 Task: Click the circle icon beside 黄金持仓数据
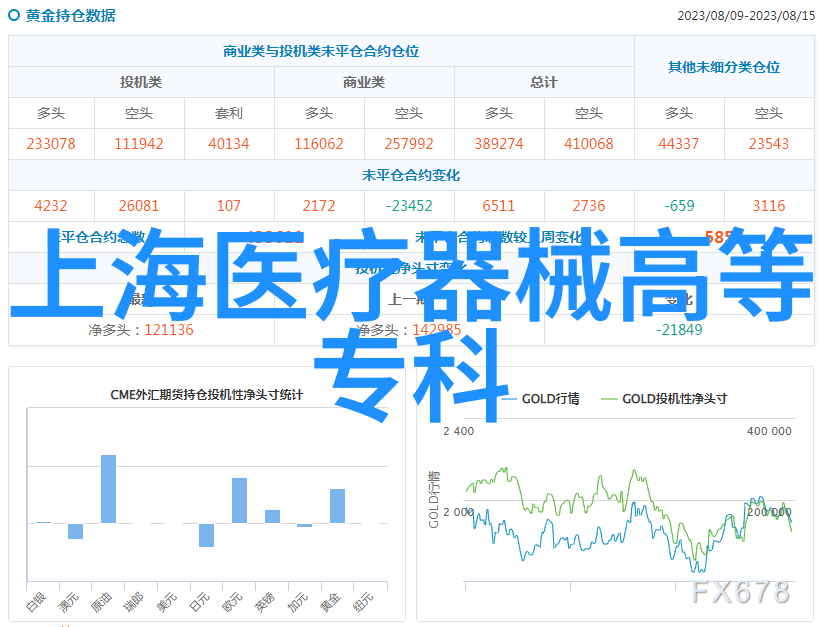16,16
